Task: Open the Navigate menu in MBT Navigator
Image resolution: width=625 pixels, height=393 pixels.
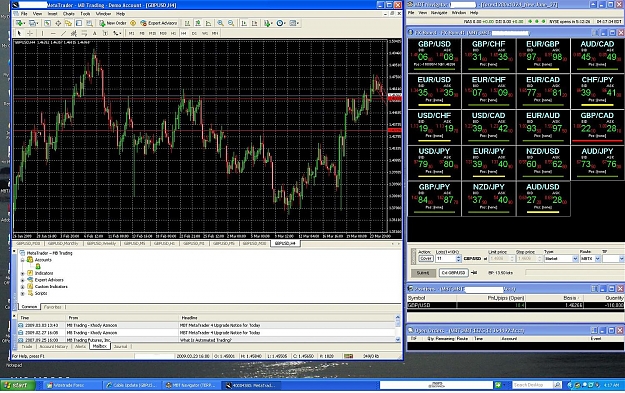Action: tap(439, 13)
